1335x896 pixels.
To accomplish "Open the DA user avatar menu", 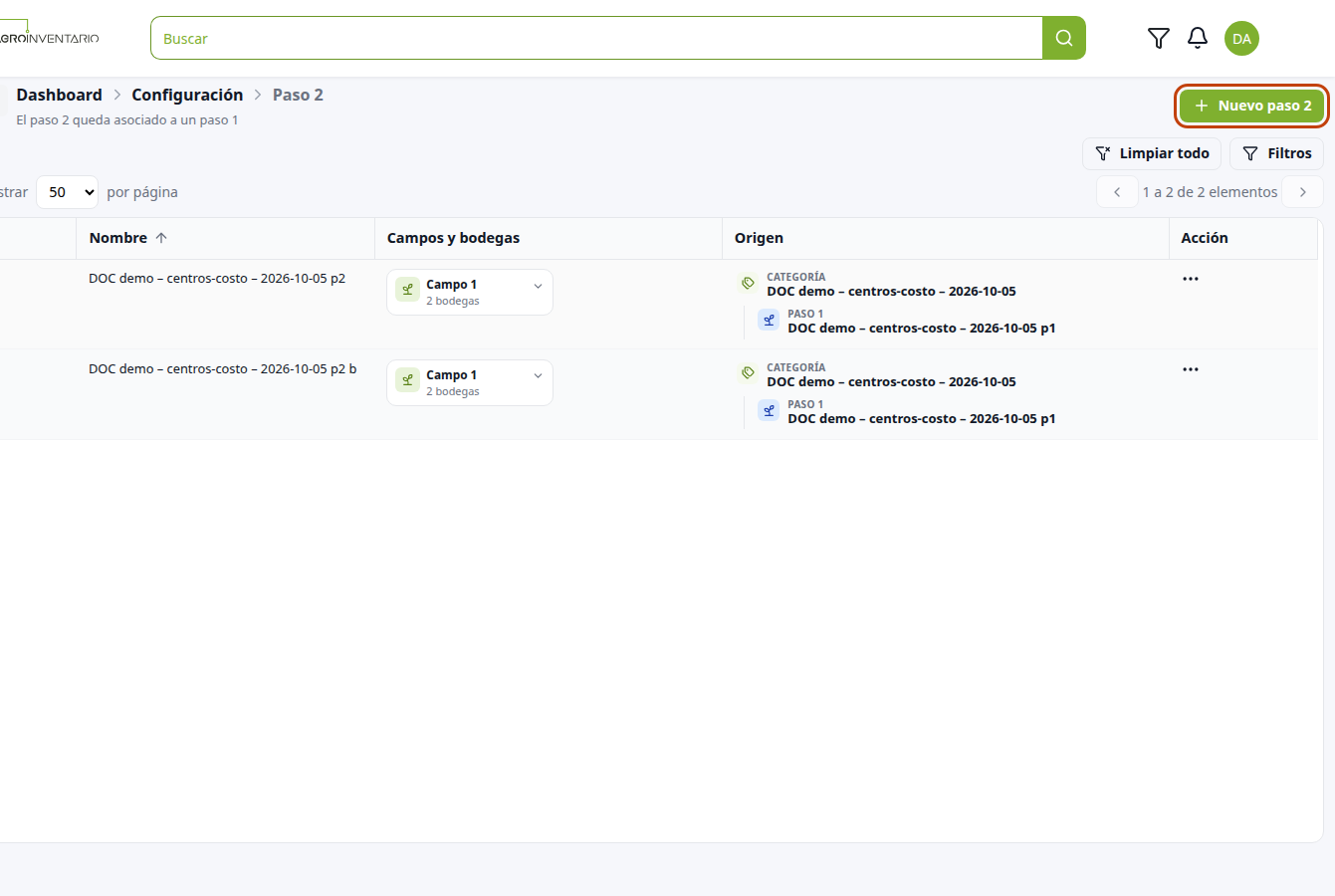I will click(x=1241, y=39).
